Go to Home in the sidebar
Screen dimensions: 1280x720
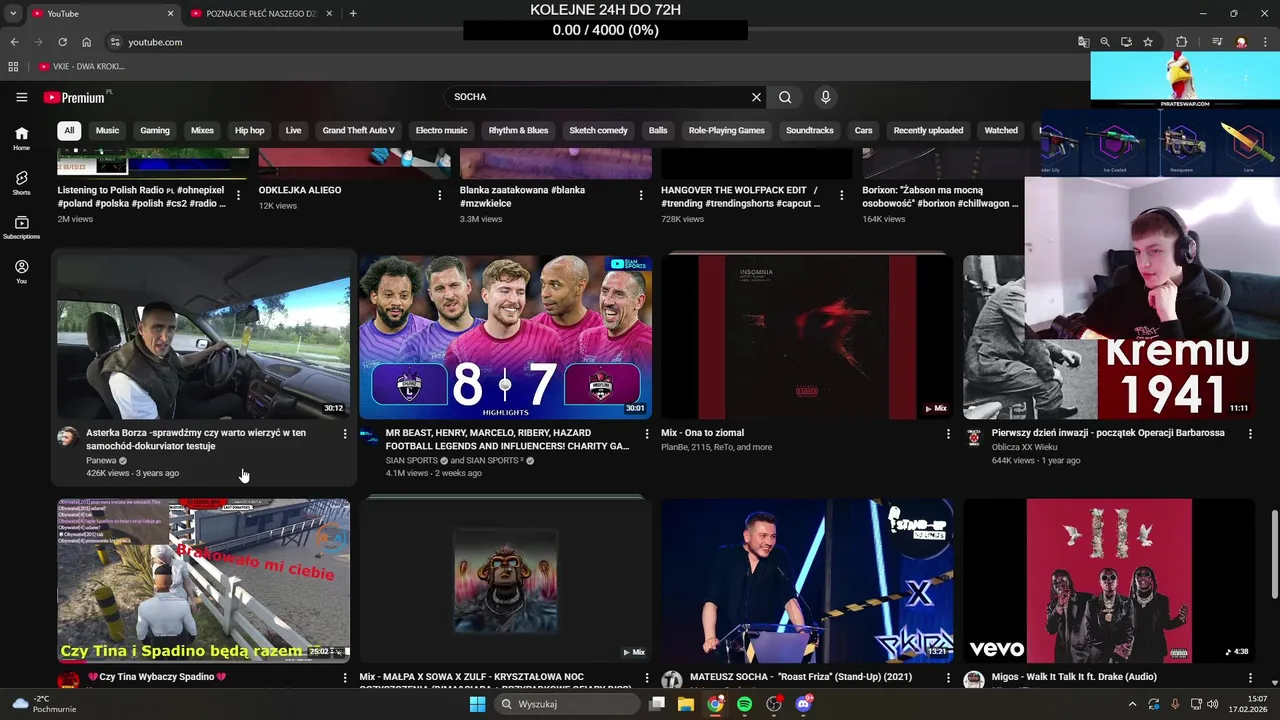[21, 138]
